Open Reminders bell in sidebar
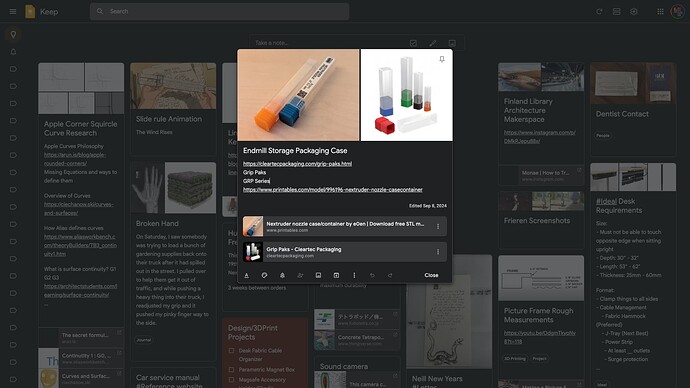Image resolution: width=690 pixels, height=388 pixels. tap(13, 52)
